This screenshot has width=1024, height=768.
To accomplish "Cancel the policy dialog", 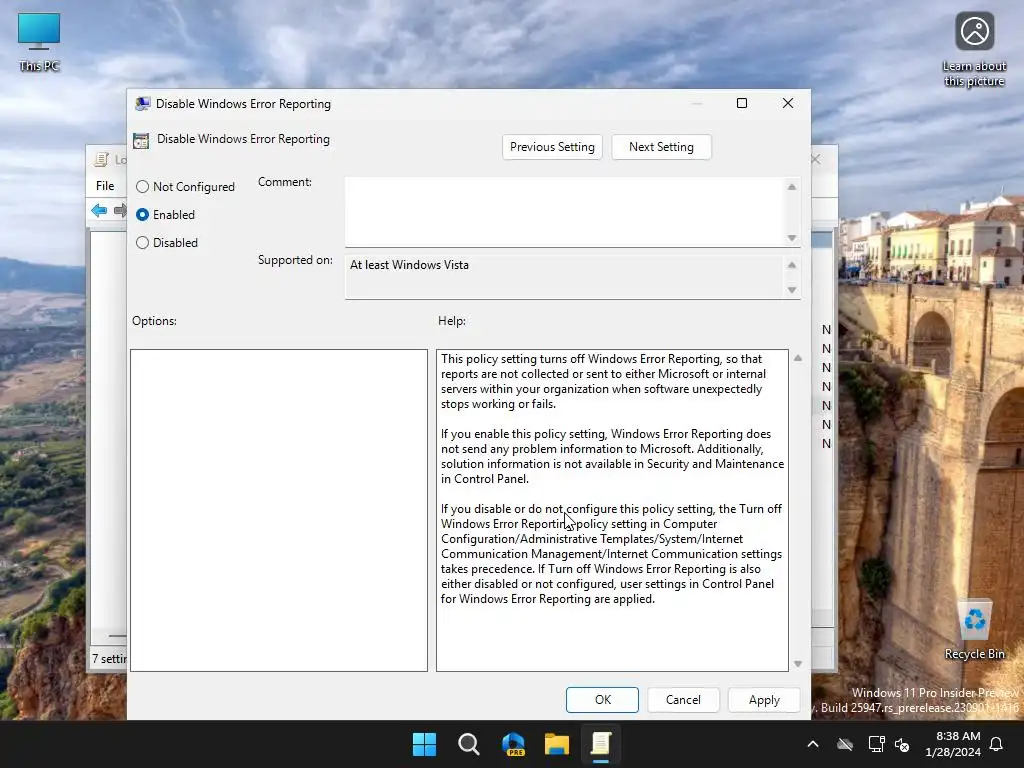I will coord(683,700).
